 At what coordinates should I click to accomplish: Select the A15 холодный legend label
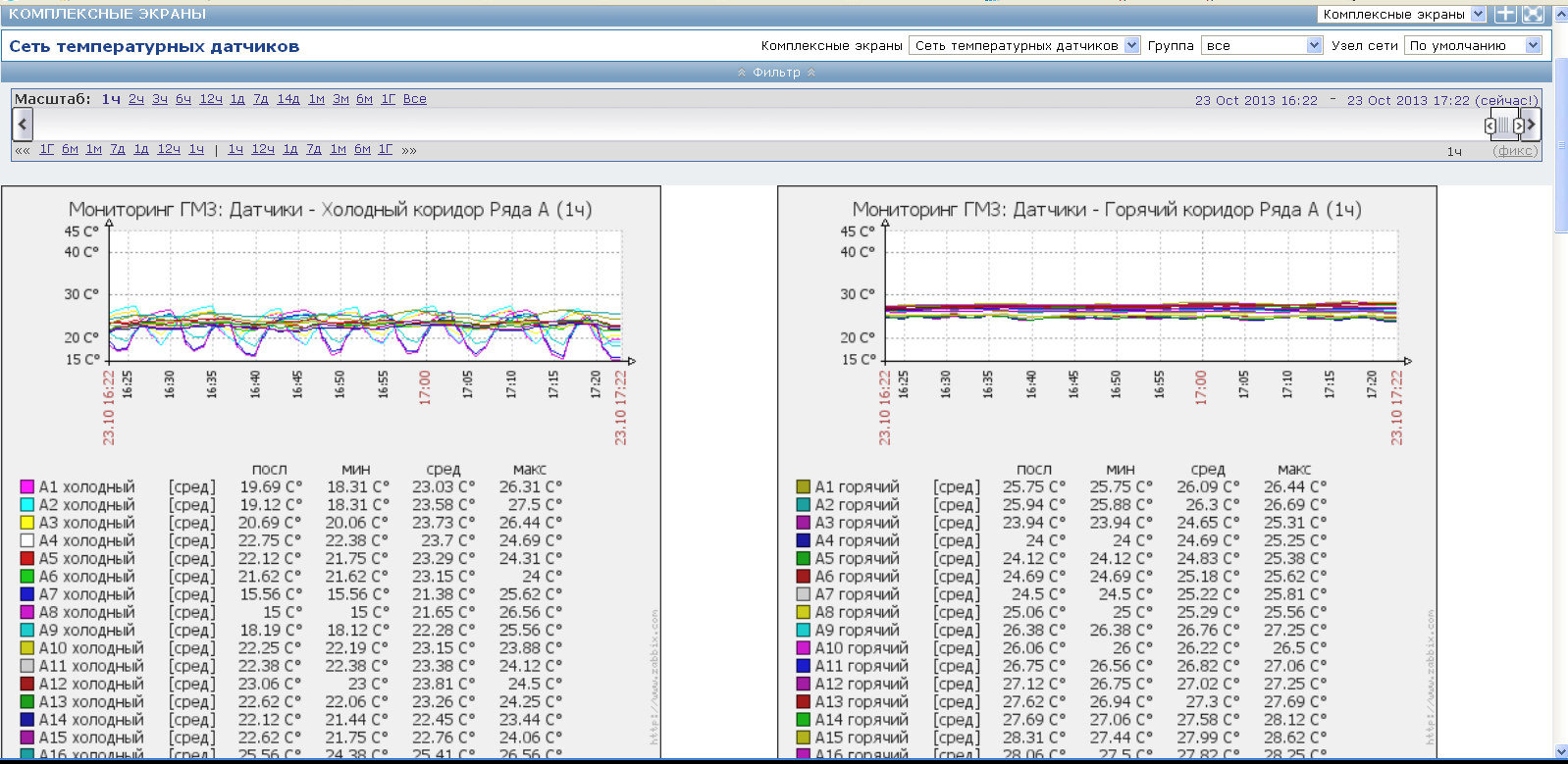[91, 738]
